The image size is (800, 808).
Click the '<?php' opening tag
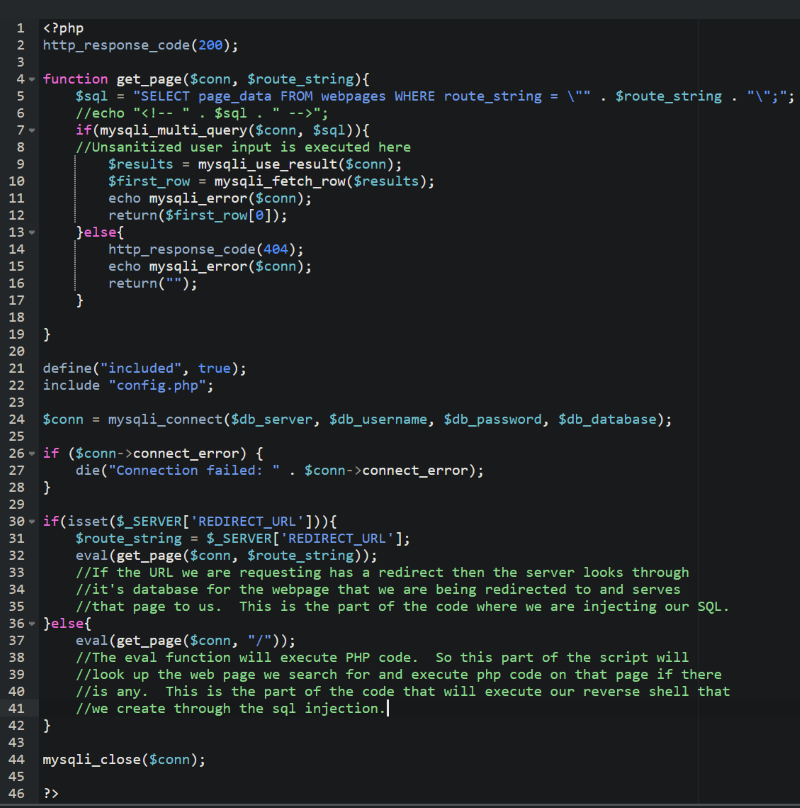(x=63, y=28)
